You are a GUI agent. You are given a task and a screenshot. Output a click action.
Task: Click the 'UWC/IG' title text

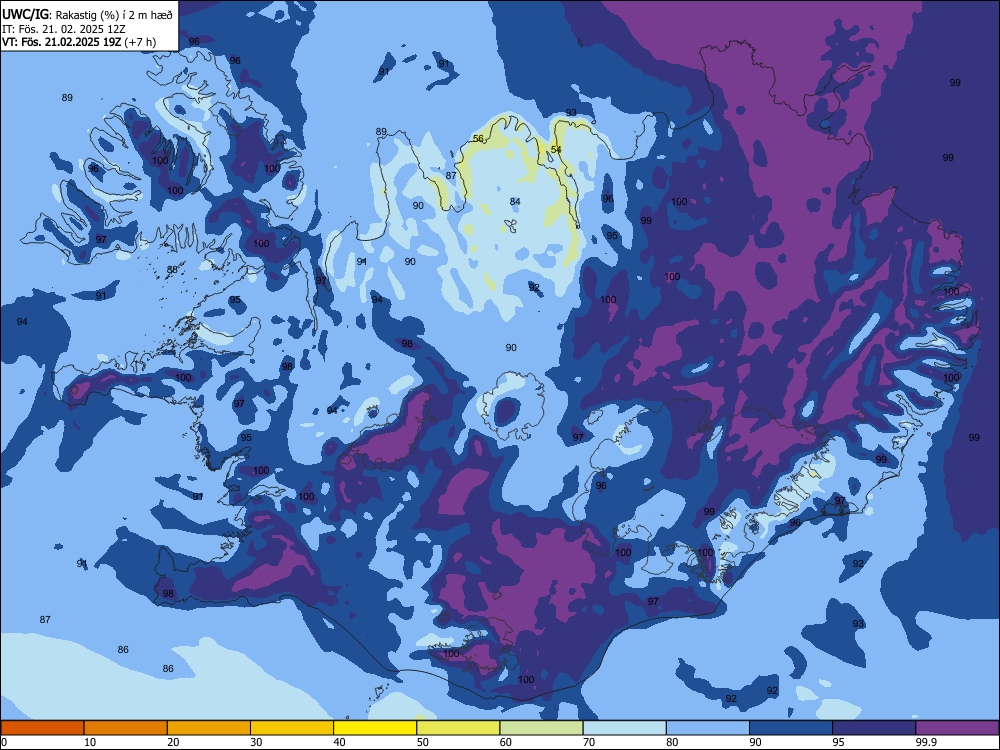pyautogui.click(x=24, y=15)
